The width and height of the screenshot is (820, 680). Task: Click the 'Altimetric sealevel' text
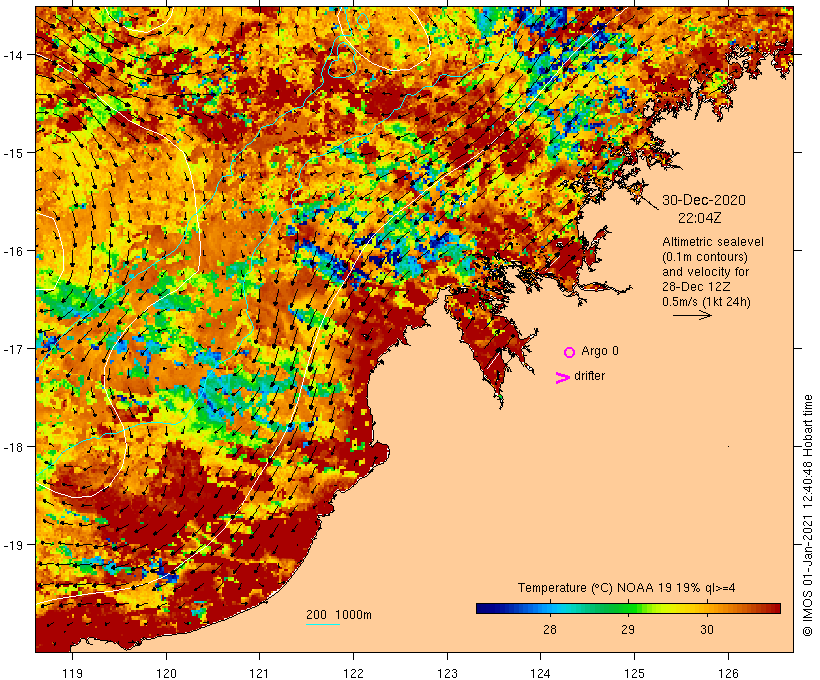[x=712, y=242]
